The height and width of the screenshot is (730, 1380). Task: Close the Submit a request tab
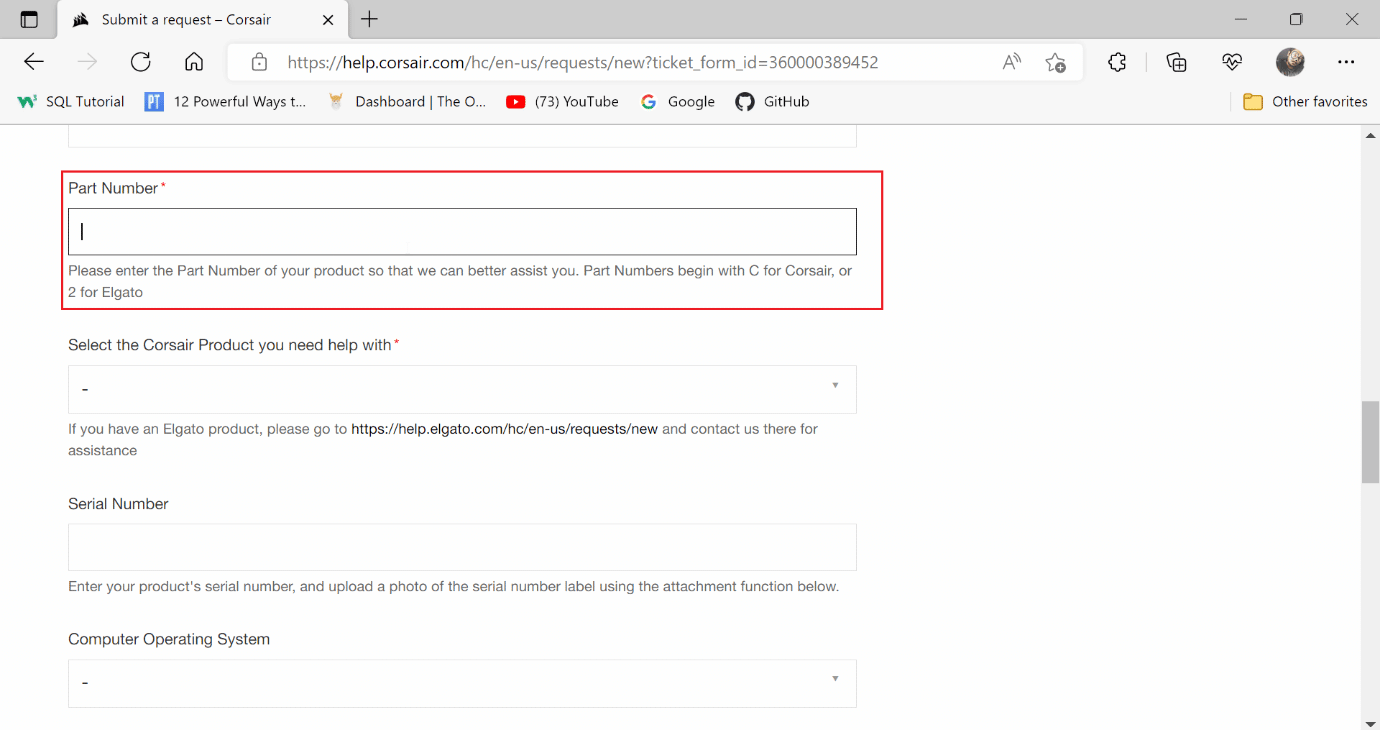[328, 20]
